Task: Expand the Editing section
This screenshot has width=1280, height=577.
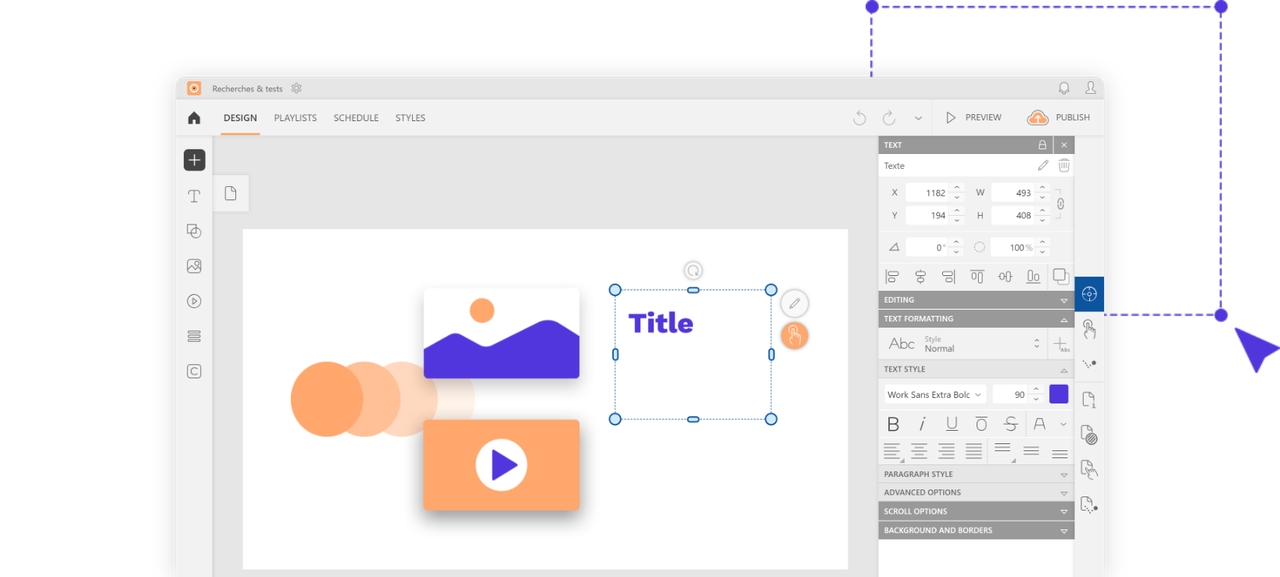Action: click(976, 300)
